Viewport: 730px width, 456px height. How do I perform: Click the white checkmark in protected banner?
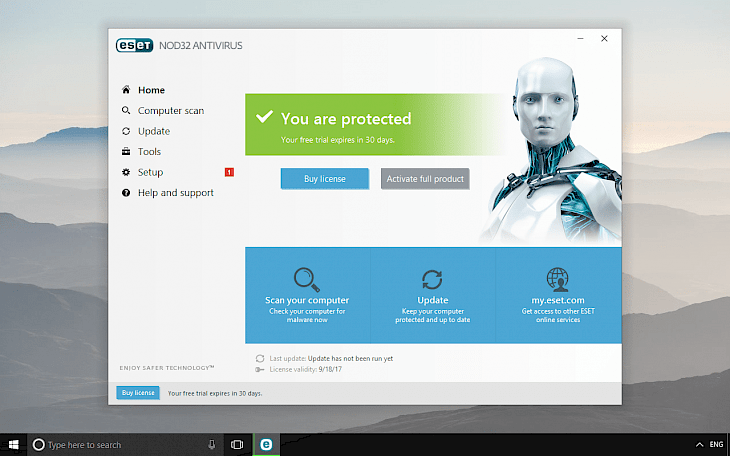point(264,117)
